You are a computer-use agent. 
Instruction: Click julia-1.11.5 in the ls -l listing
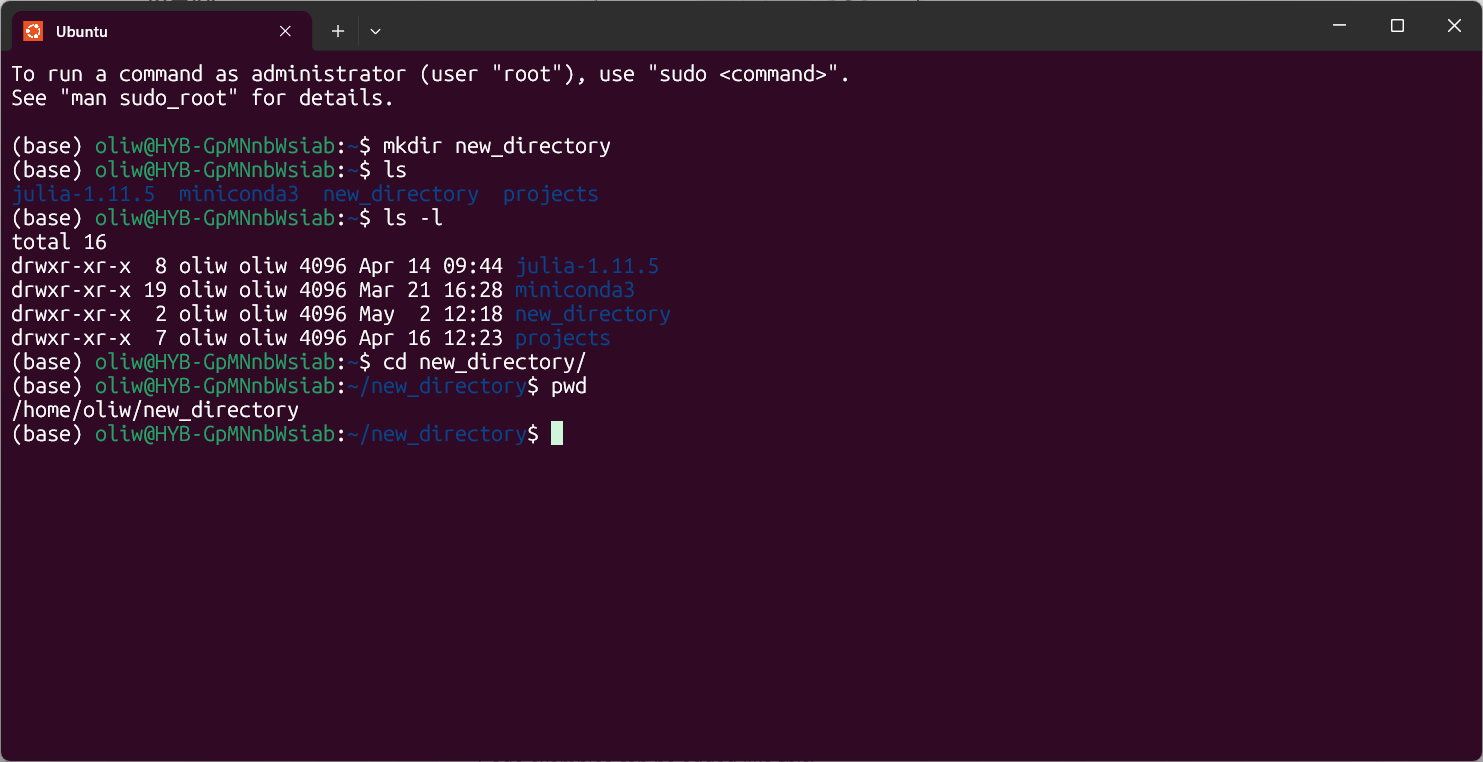point(586,266)
